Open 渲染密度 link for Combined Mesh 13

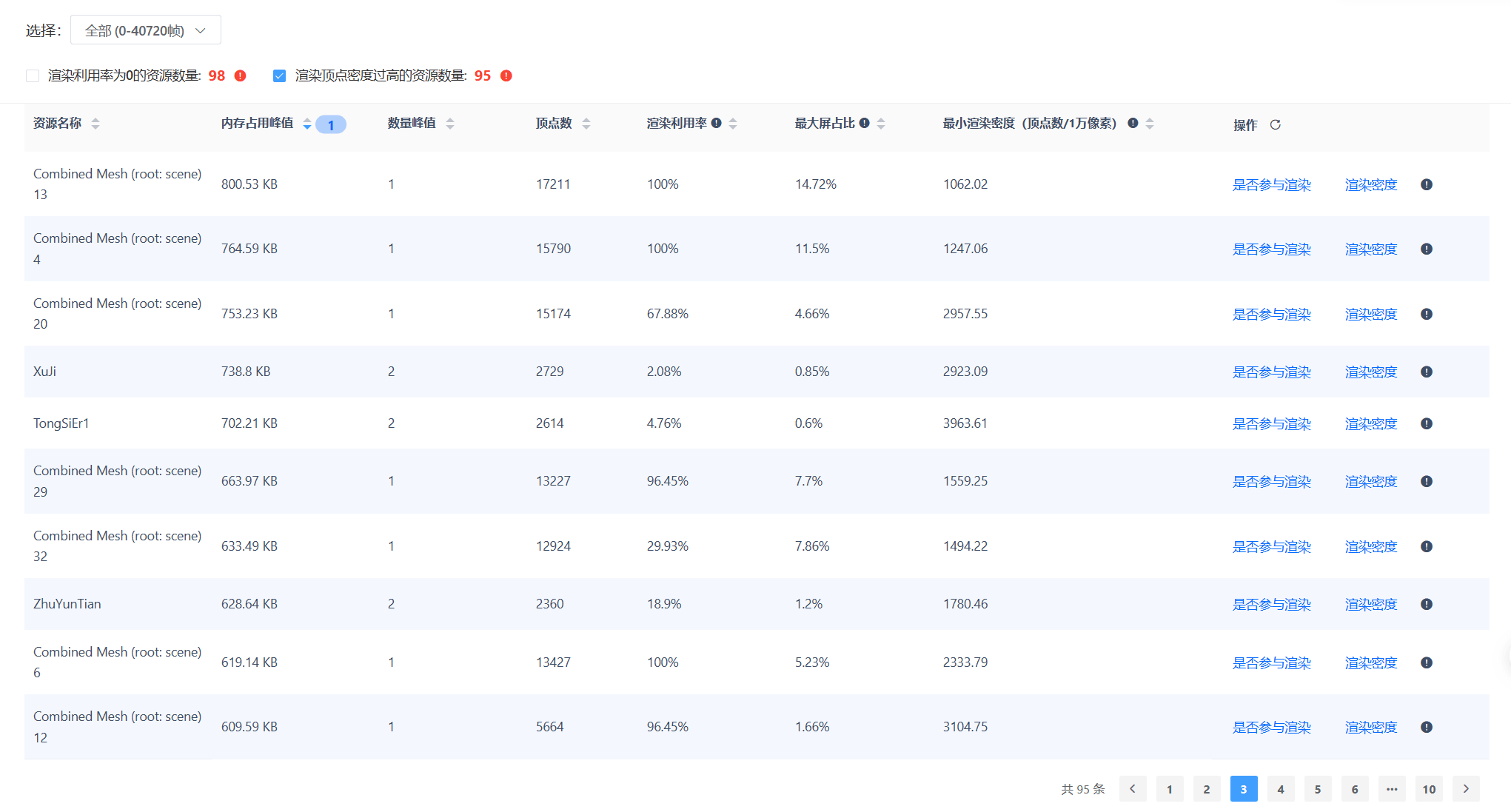1370,184
